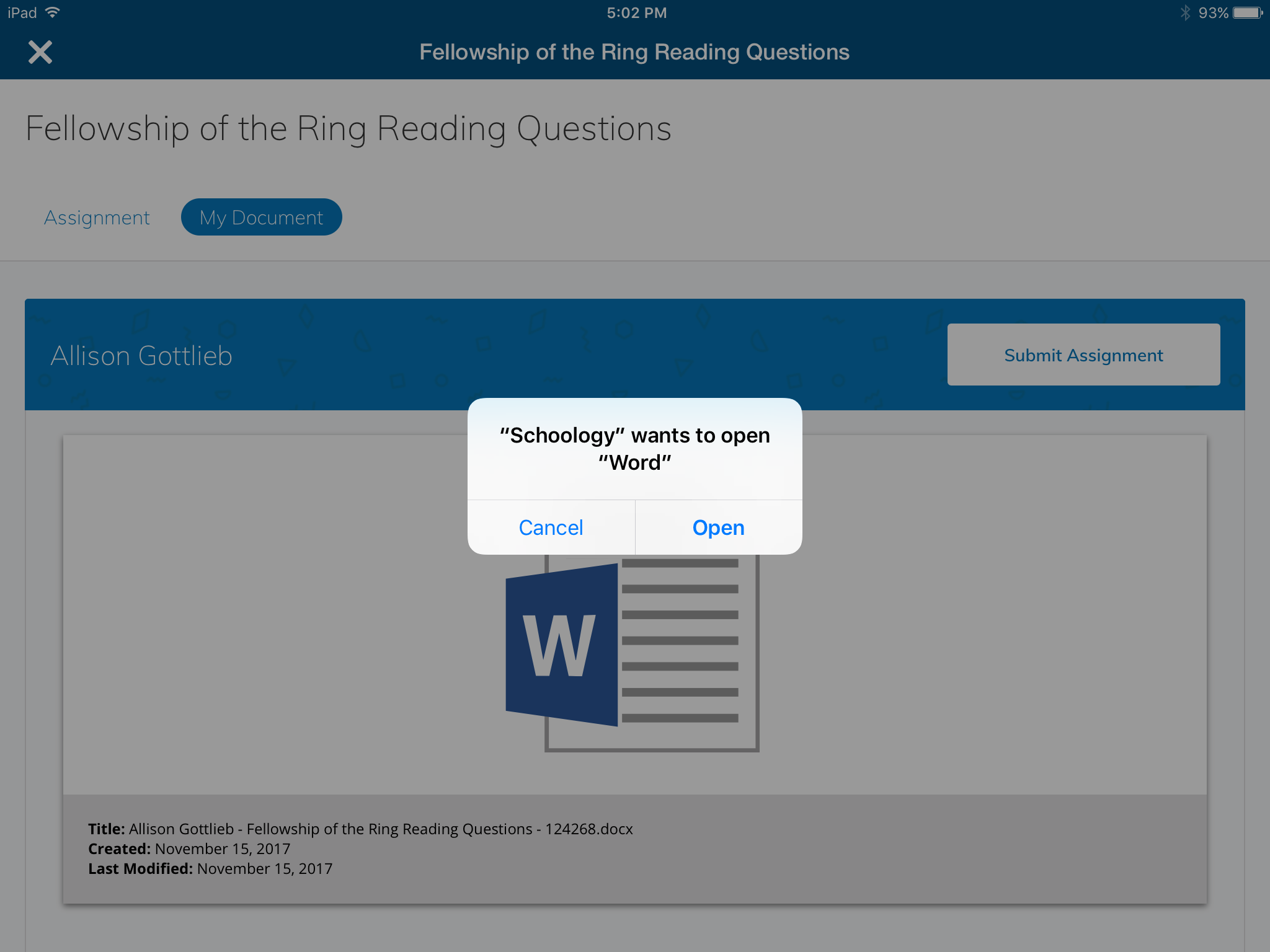Image resolution: width=1270 pixels, height=952 pixels.
Task: Tap the X close icon at top left
Action: 40,52
